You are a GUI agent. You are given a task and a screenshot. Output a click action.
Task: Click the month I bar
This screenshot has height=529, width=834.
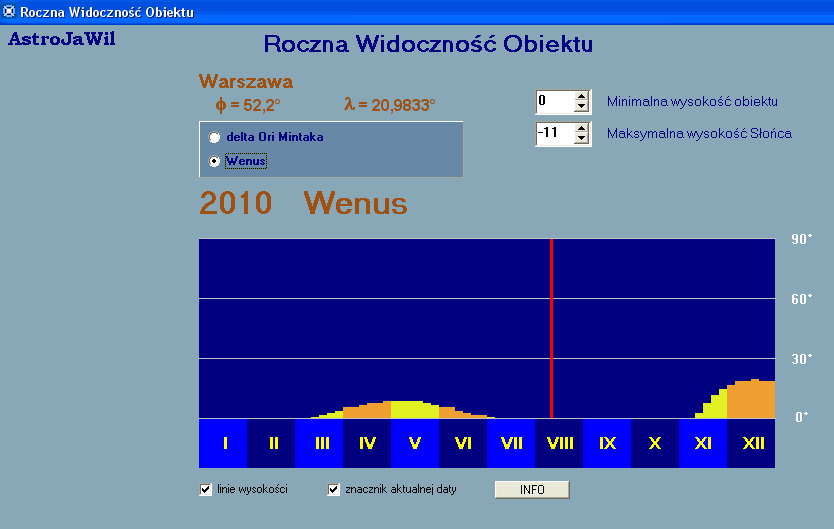223,443
